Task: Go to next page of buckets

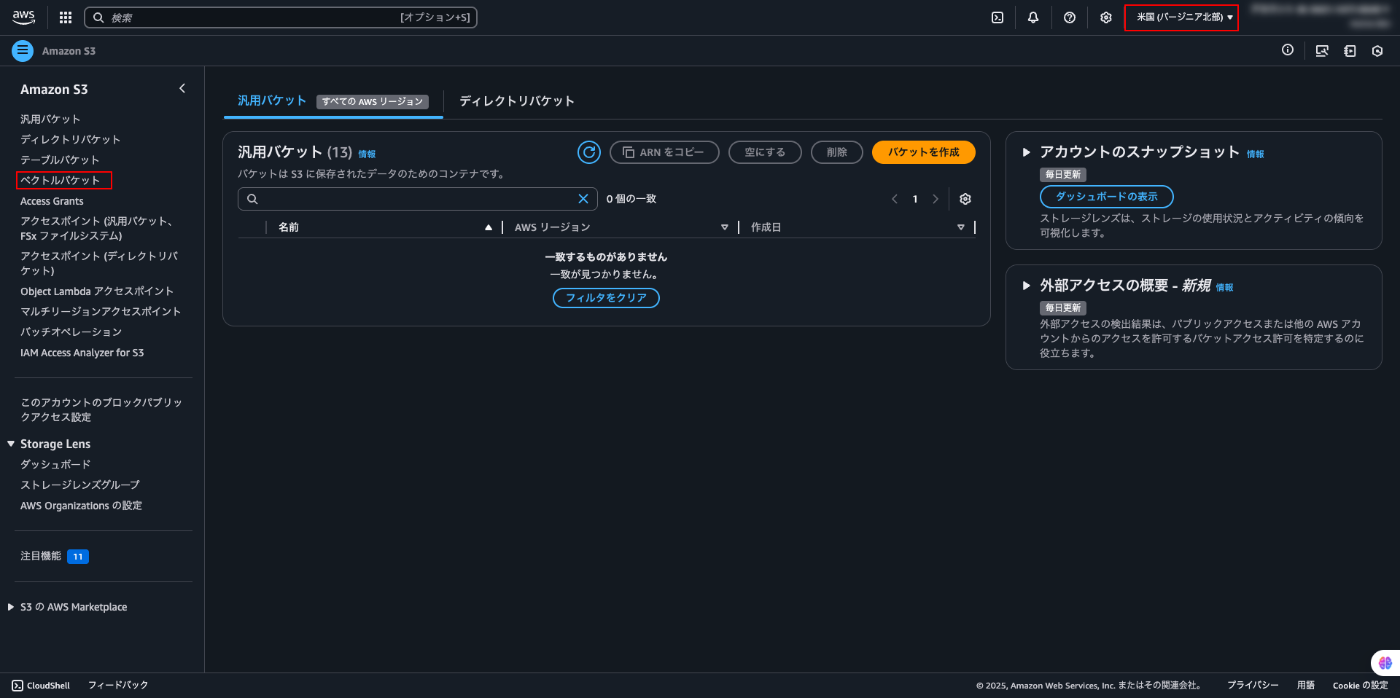Action: click(x=935, y=199)
